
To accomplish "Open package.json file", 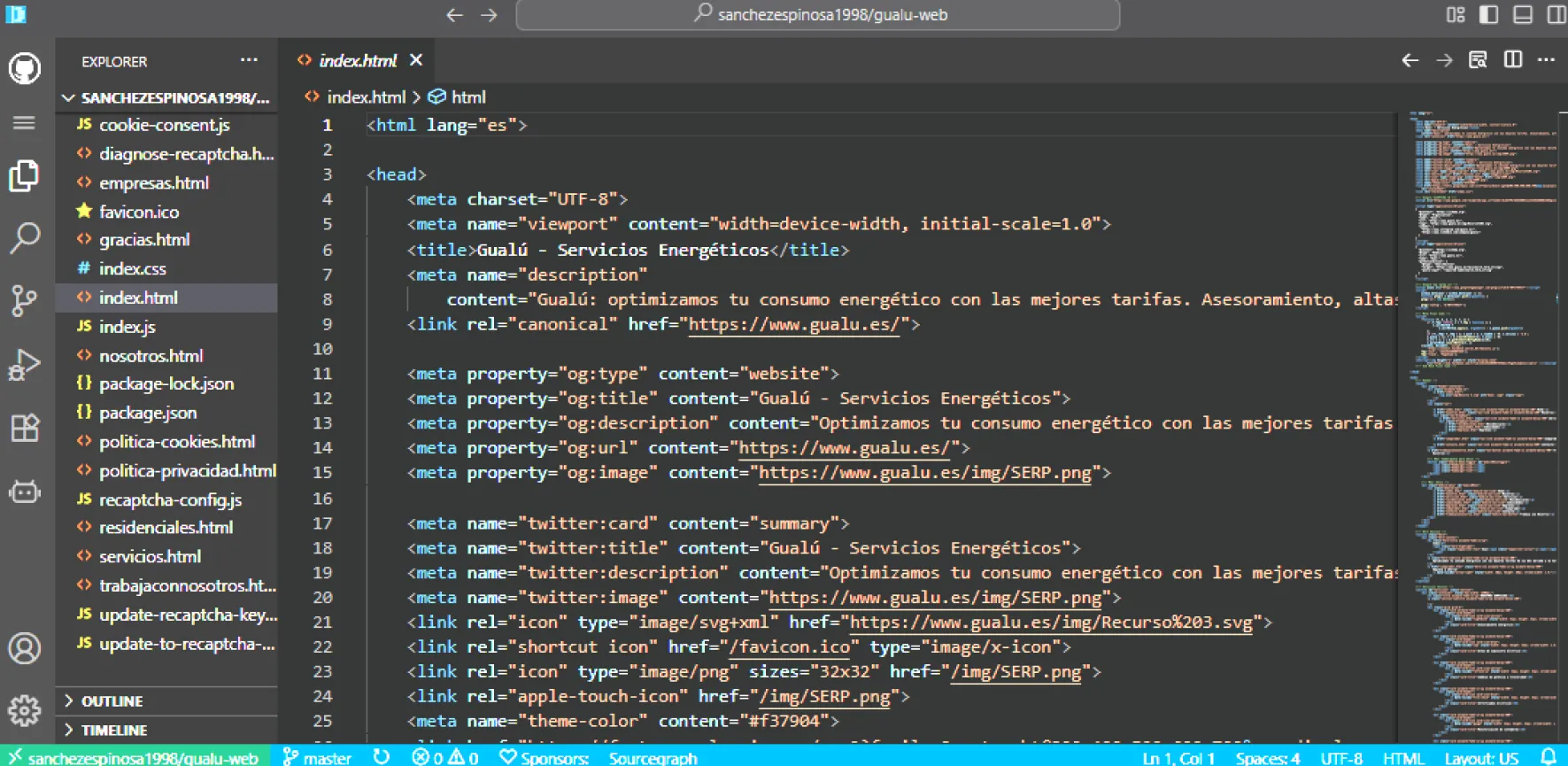I will click(166, 413).
